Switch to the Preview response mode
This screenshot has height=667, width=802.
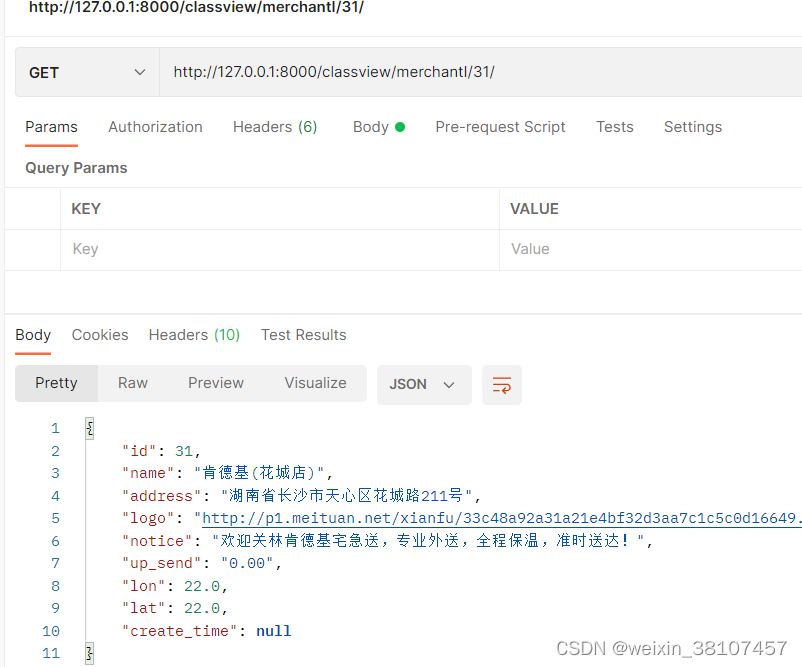tap(215, 383)
